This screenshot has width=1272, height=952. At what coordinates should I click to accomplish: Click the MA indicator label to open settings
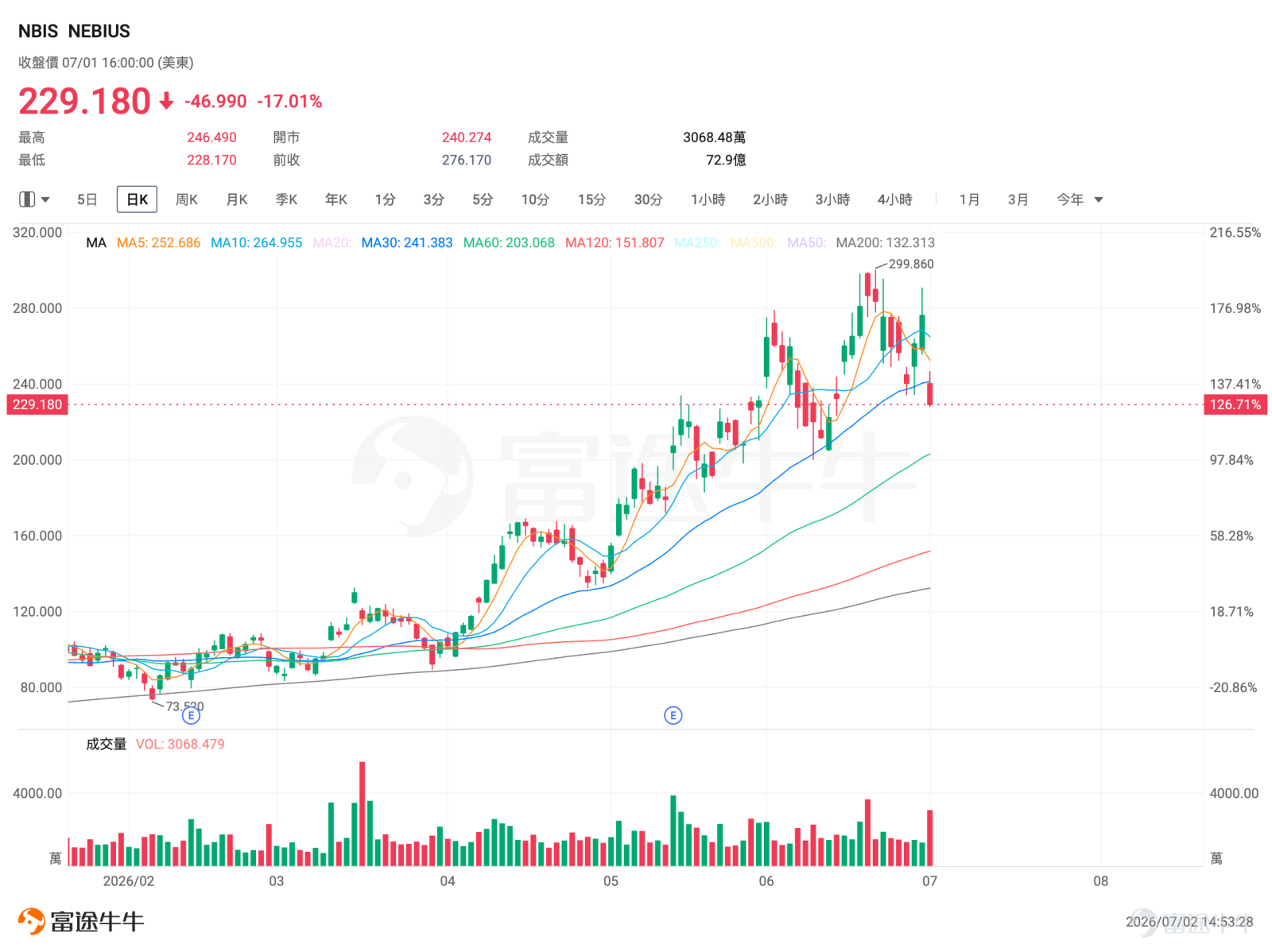[x=96, y=242]
